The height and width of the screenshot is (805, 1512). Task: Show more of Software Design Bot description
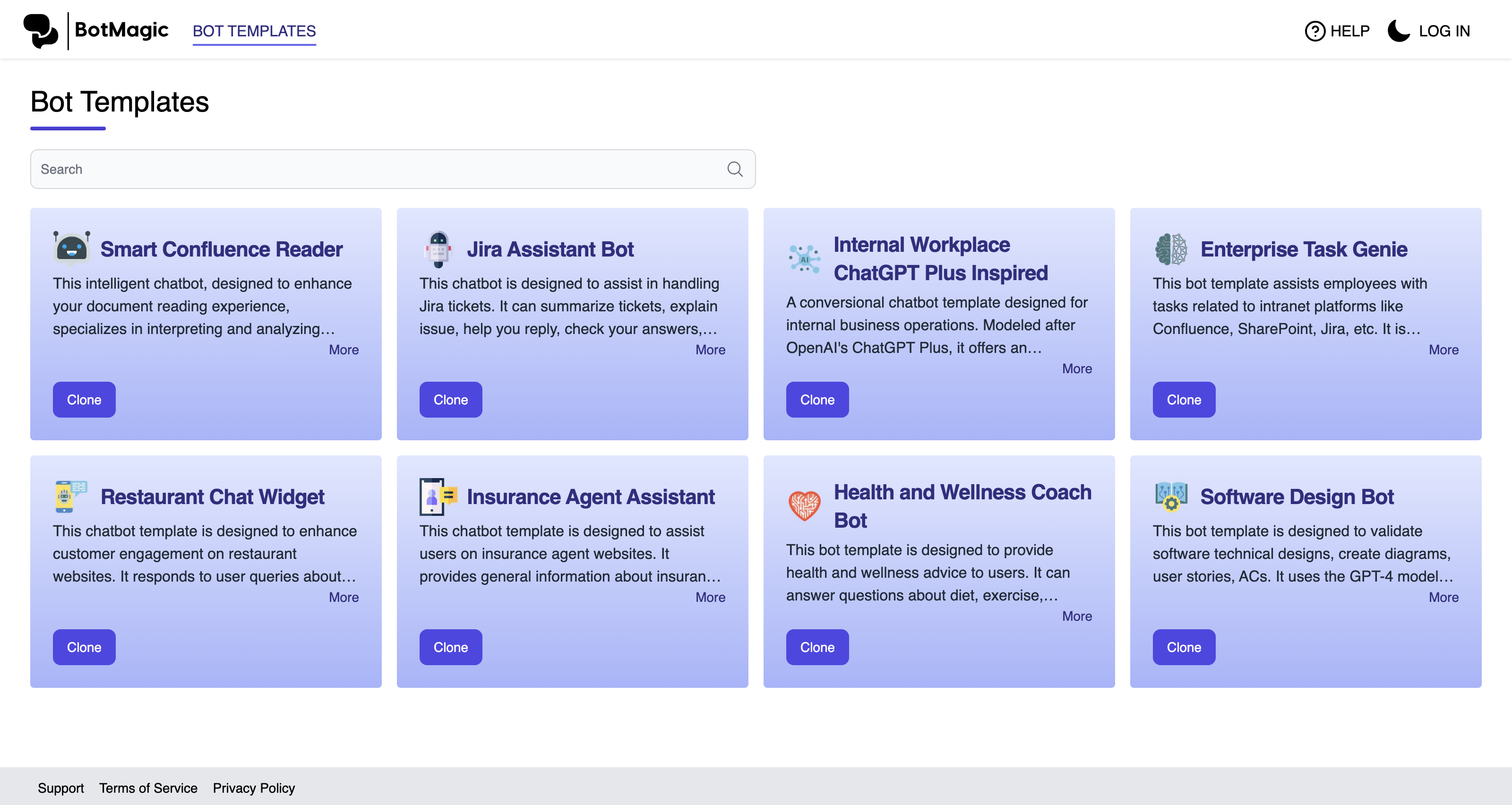pyautogui.click(x=1443, y=597)
